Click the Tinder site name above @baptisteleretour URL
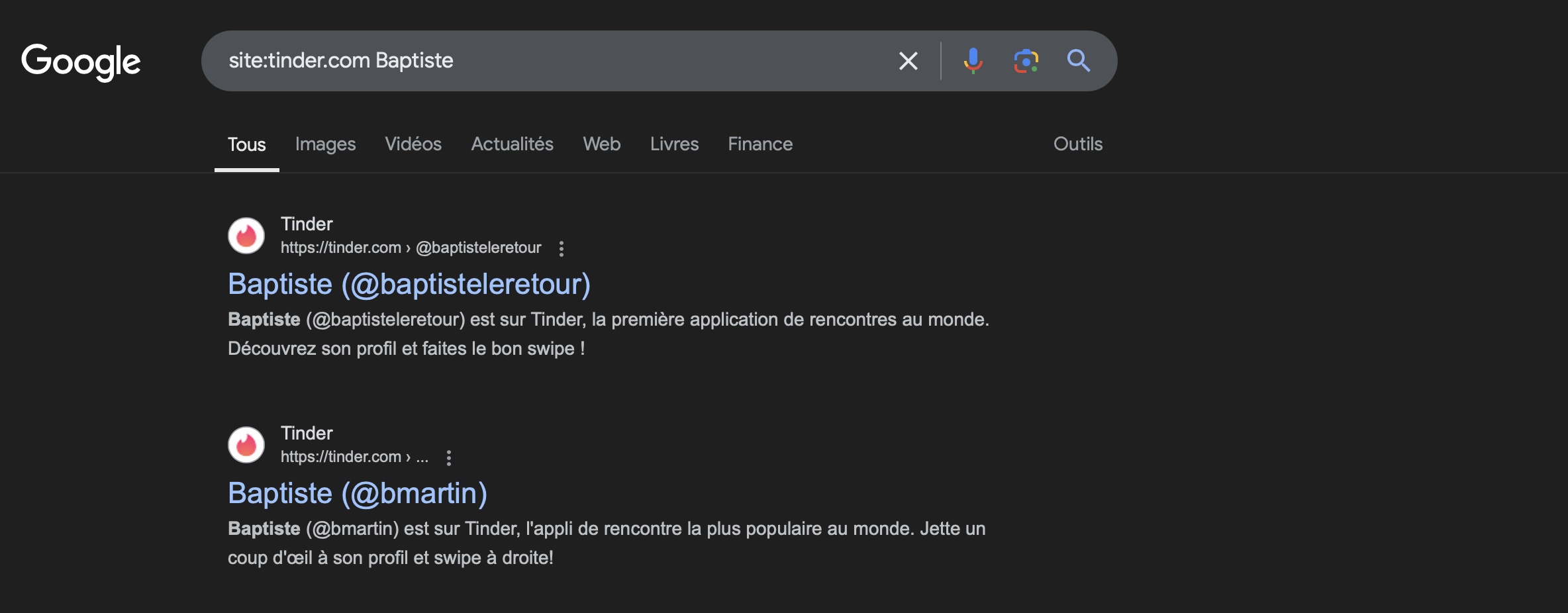Screen dimensions: 1568x613 pos(307,224)
